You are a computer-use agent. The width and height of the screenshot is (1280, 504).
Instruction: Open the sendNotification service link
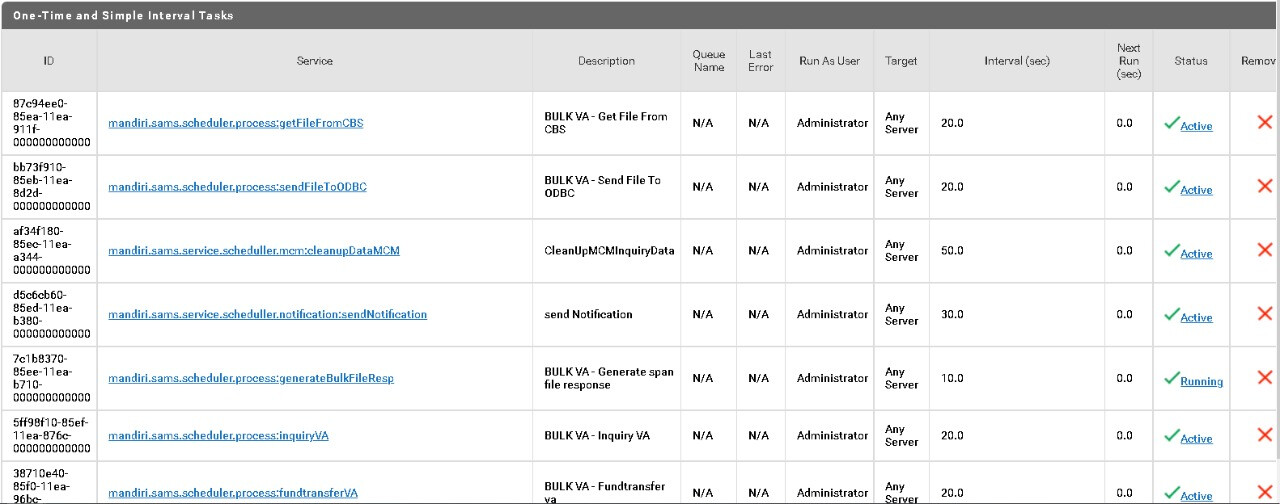267,314
